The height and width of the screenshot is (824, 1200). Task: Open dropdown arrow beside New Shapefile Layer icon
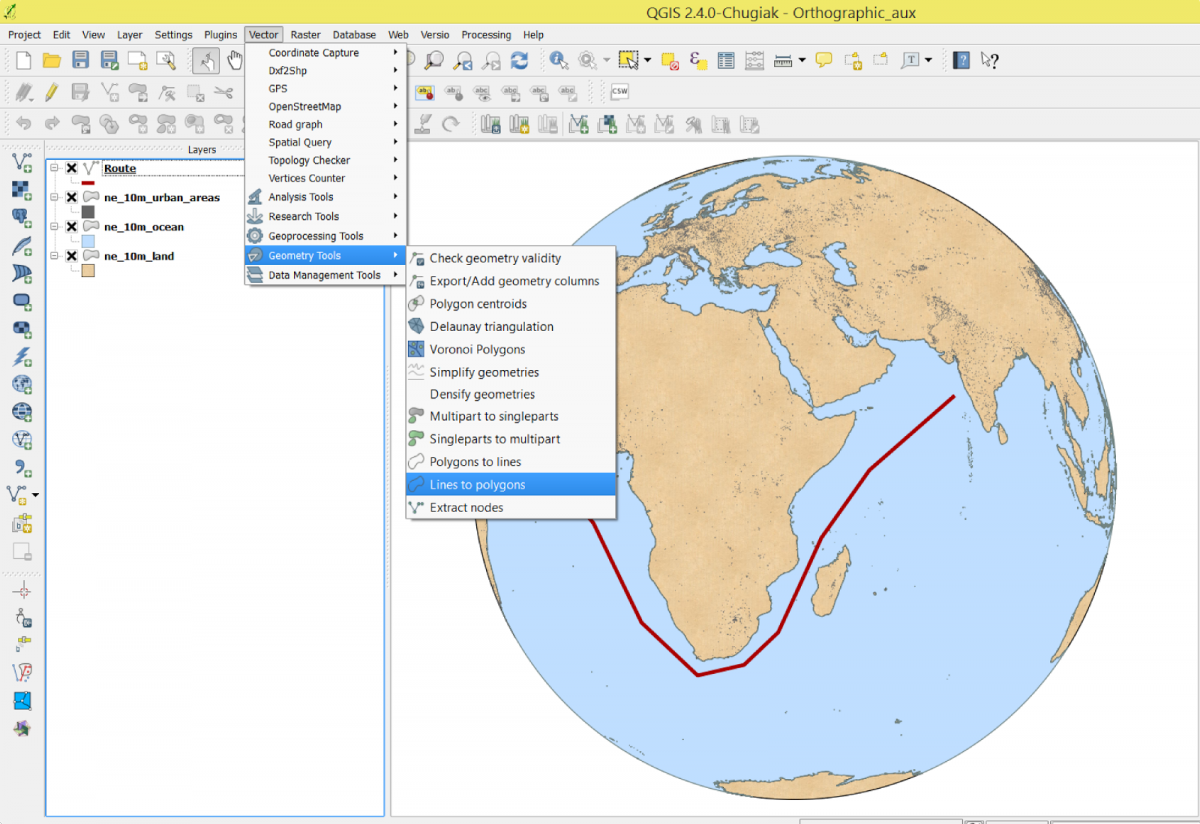tap(36, 495)
